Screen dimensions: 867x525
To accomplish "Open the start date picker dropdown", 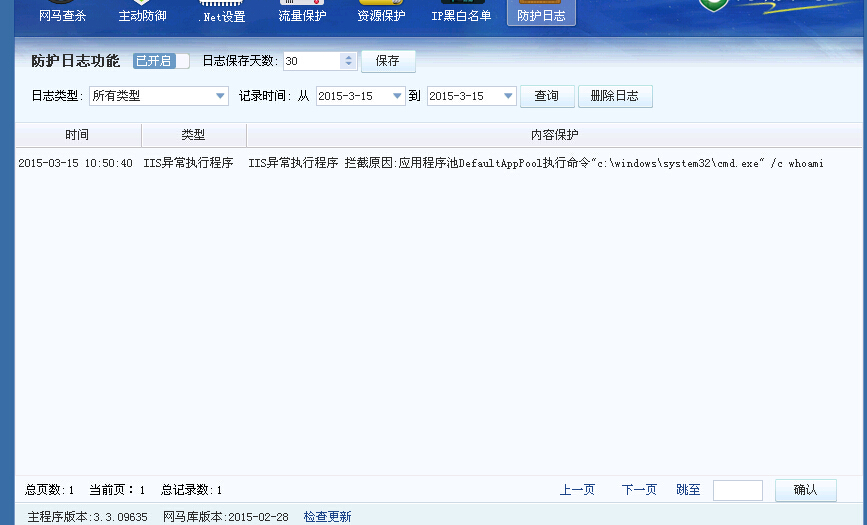I will click(x=396, y=96).
